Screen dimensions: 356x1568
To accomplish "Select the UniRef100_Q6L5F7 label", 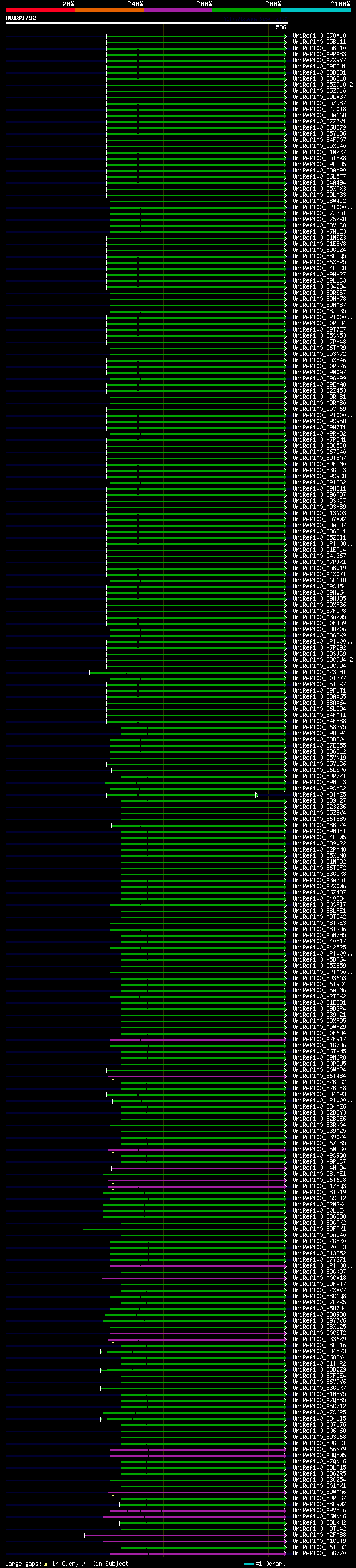I will coord(319,176).
